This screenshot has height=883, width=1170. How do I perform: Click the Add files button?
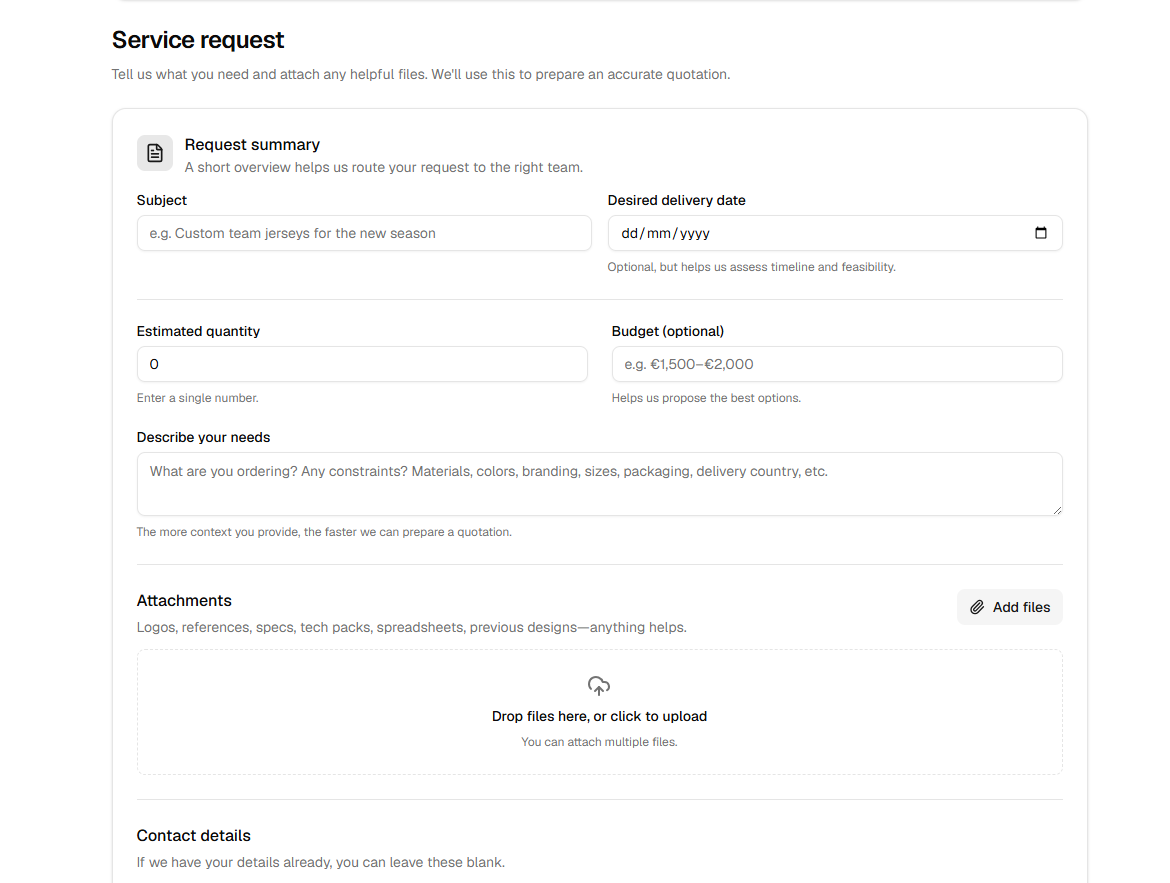pyautogui.click(x=1009, y=607)
